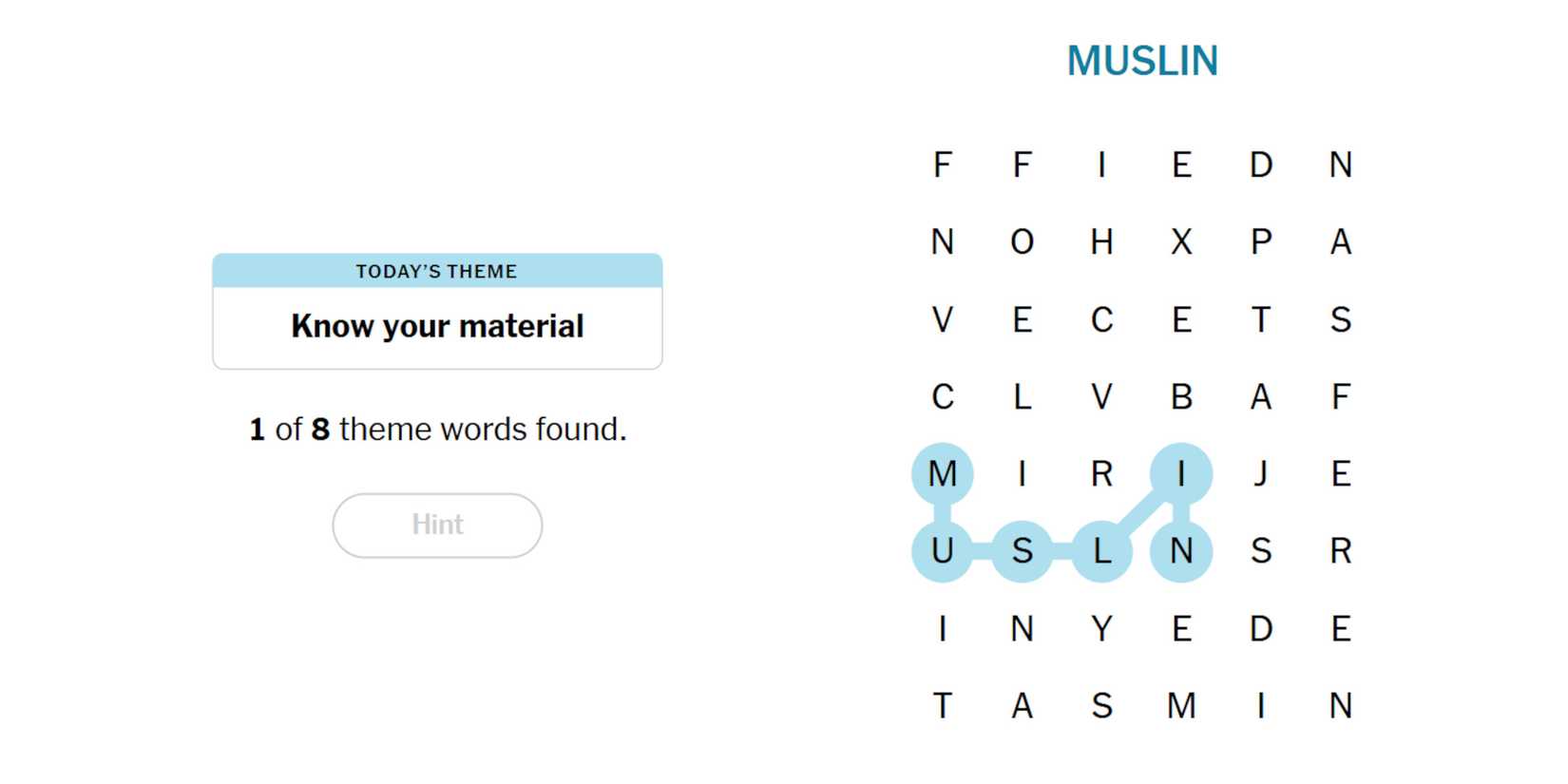The width and height of the screenshot is (1568, 784).
Task: Tap the letter Y in the grid
Action: (1101, 628)
